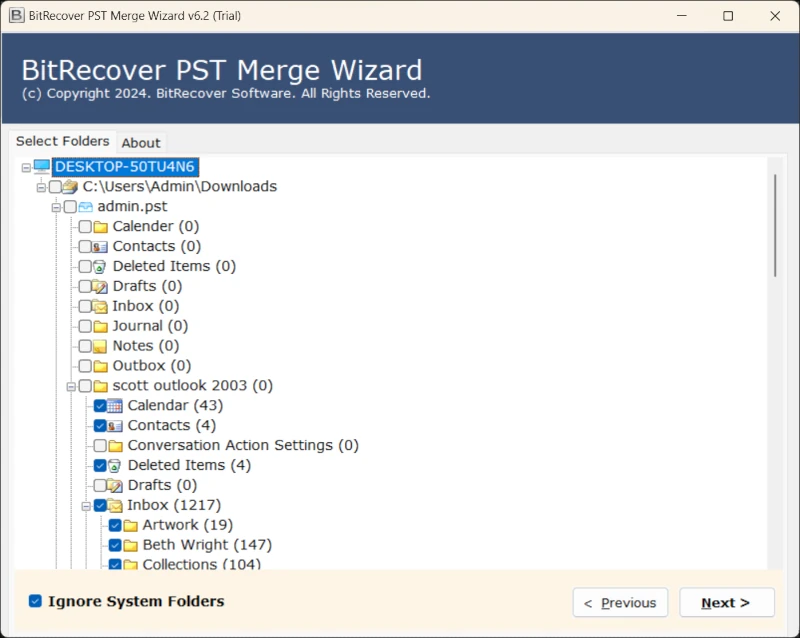Screen dimensions: 800x638
Task: Click the Contacts (4) address card icon
Action: (115, 425)
